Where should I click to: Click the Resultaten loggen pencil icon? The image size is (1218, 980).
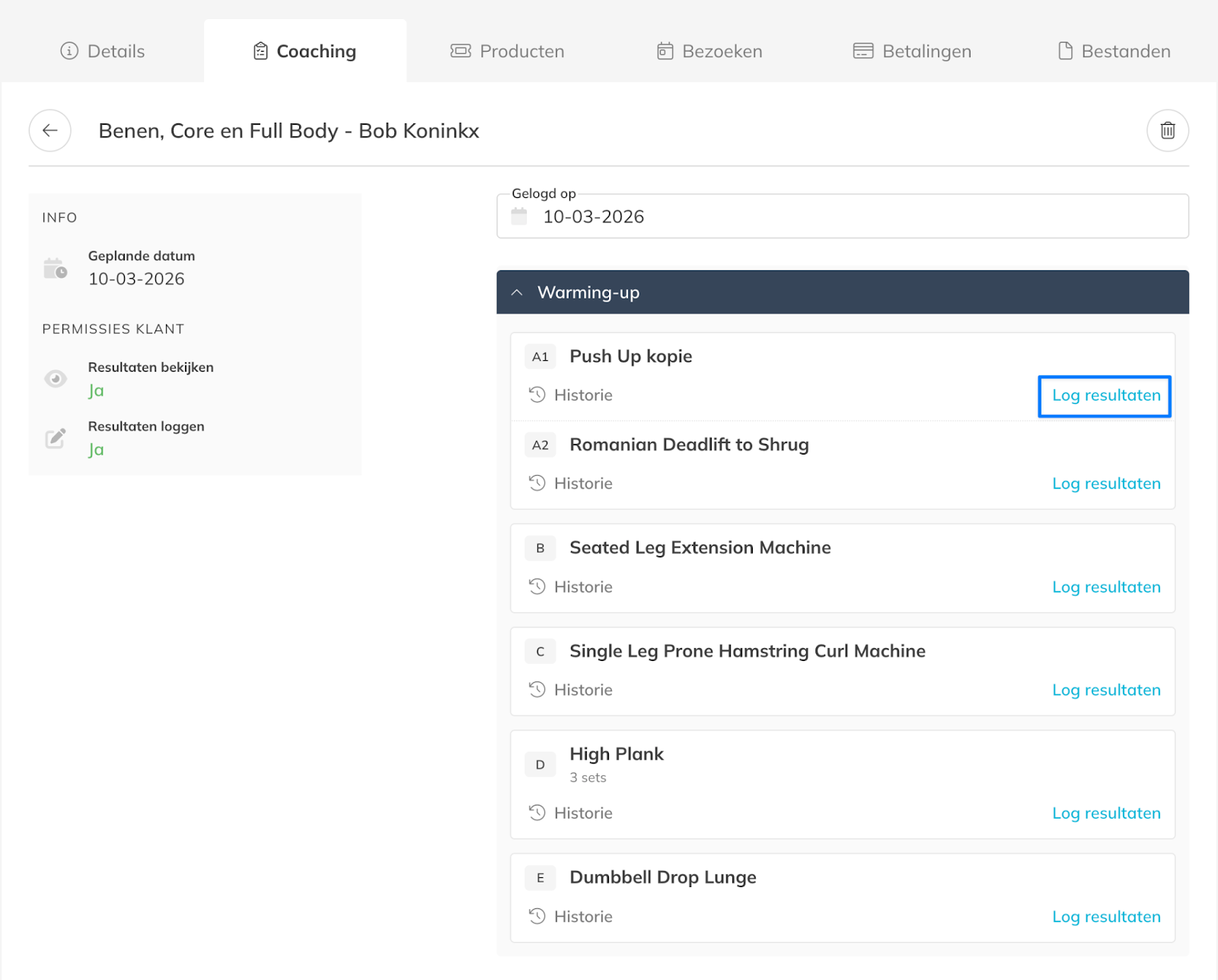(x=55, y=438)
